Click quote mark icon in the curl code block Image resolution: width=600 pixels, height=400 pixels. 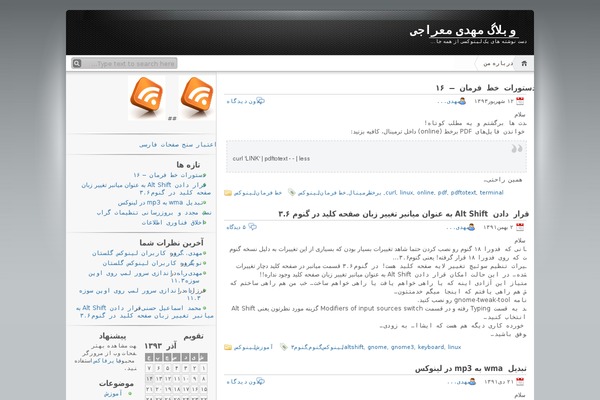tap(517, 149)
